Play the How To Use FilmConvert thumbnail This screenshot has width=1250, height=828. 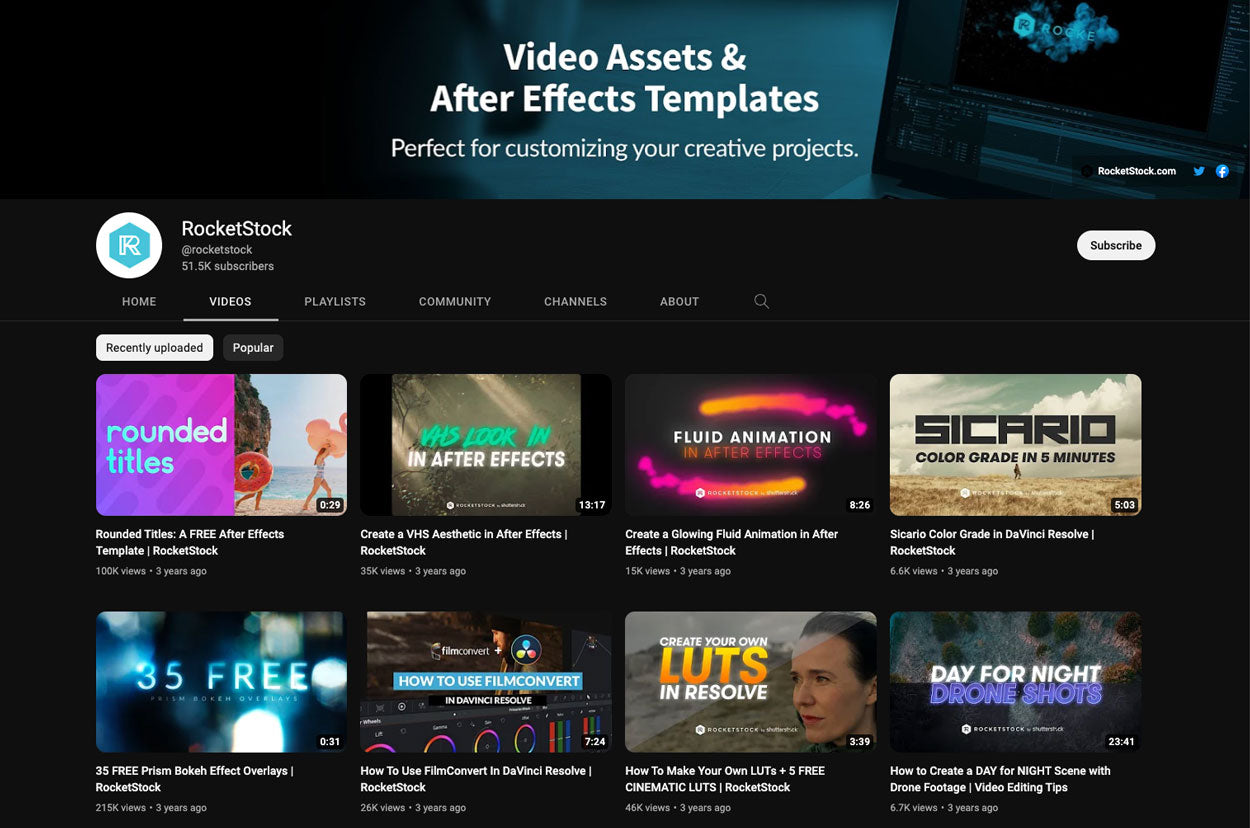pyautogui.click(x=486, y=682)
